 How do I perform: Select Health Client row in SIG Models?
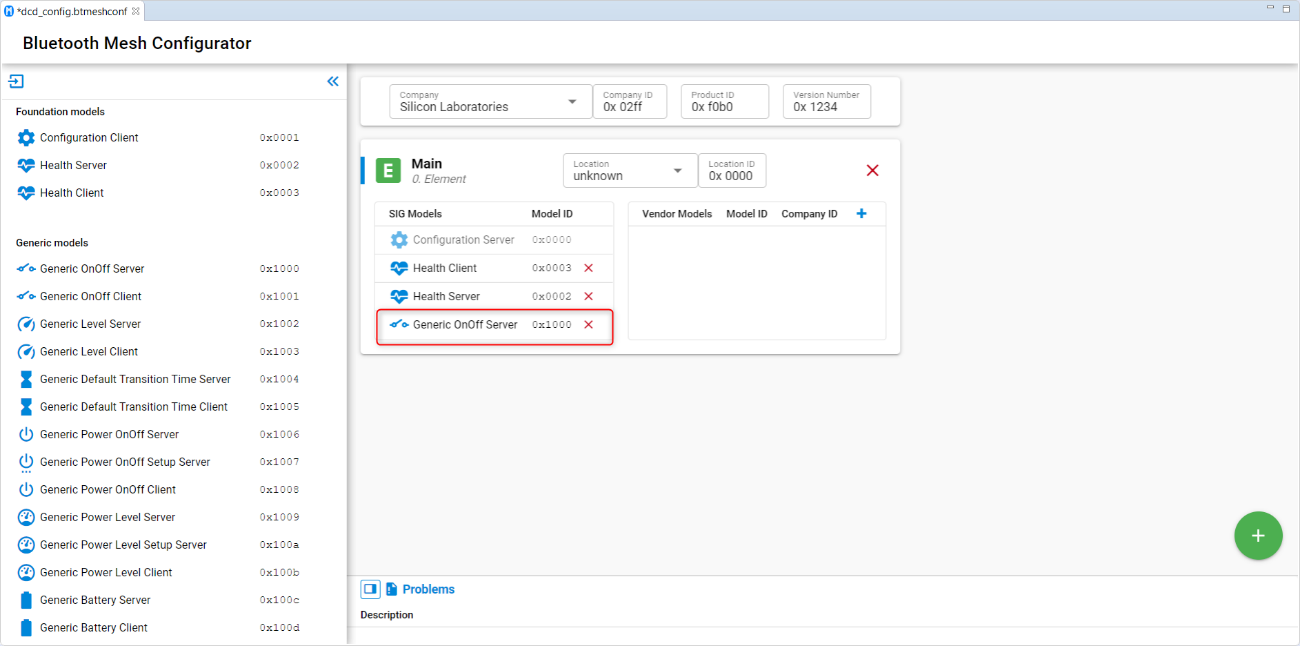tap(493, 268)
